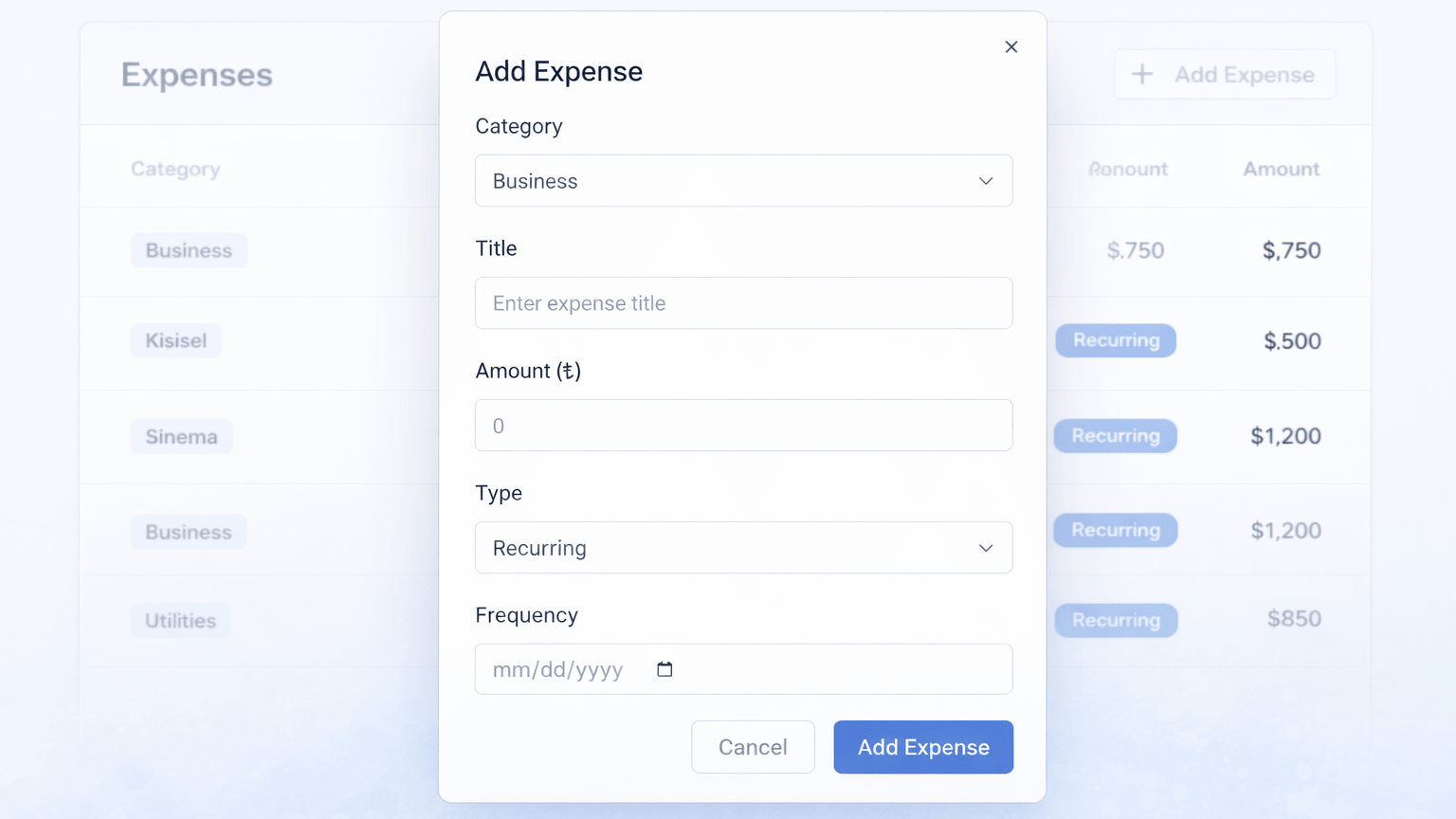The image size is (1456, 819).
Task: Open the Type dropdown showing Recurring
Action: tap(743, 548)
